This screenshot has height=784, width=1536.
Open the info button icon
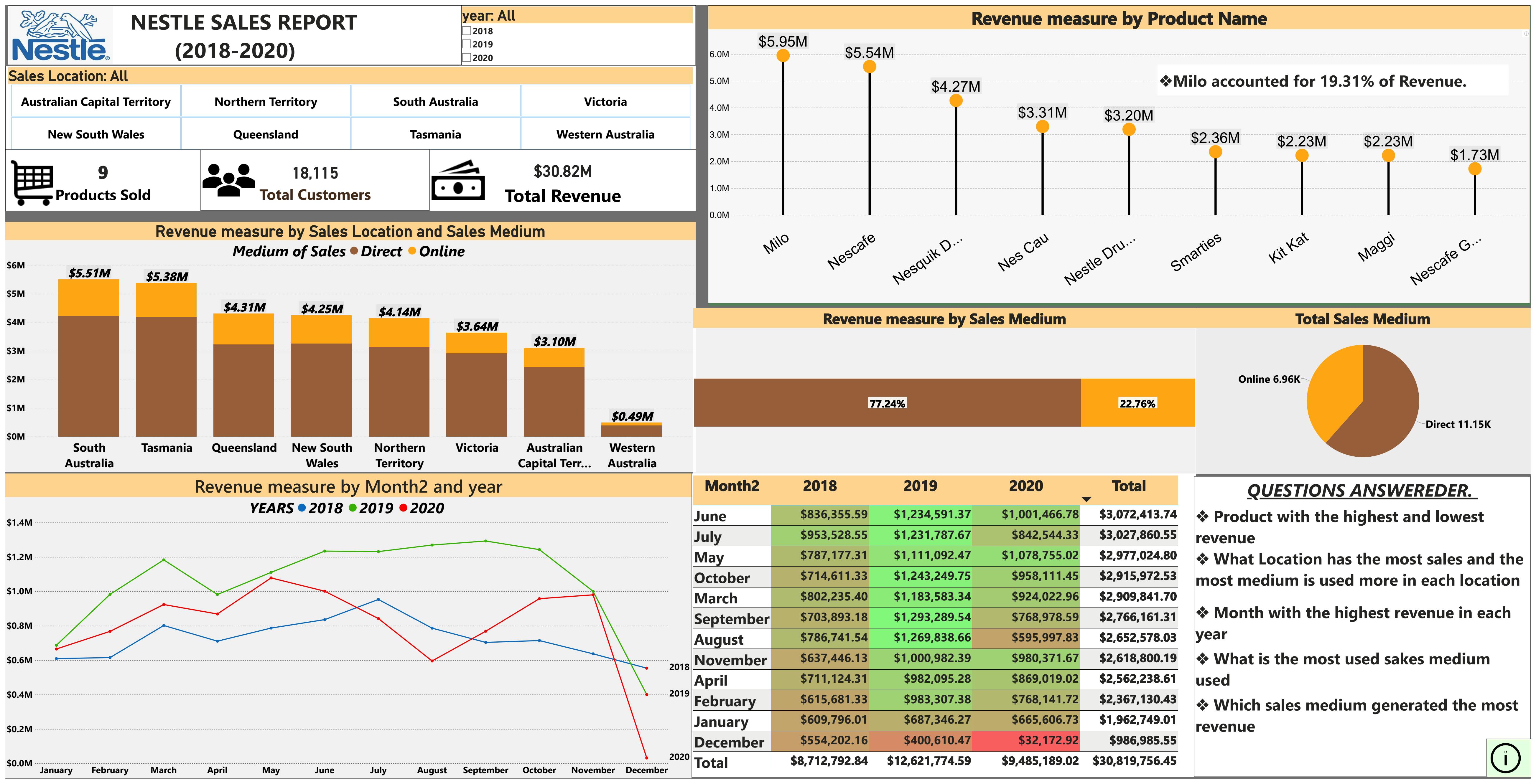pyautogui.click(x=1505, y=758)
